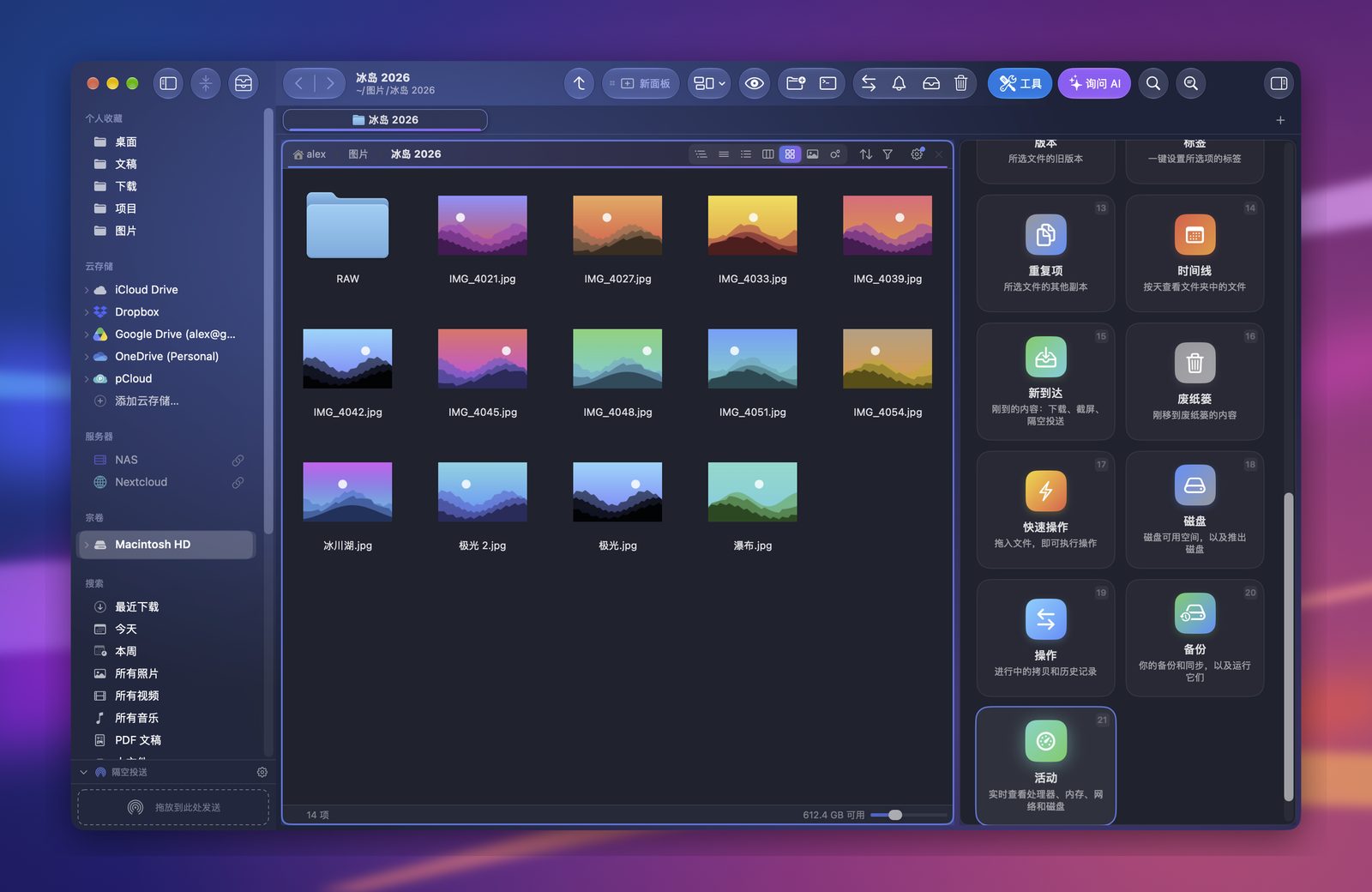
Task: Open the terminal icon in toolbar
Action: 827,83
